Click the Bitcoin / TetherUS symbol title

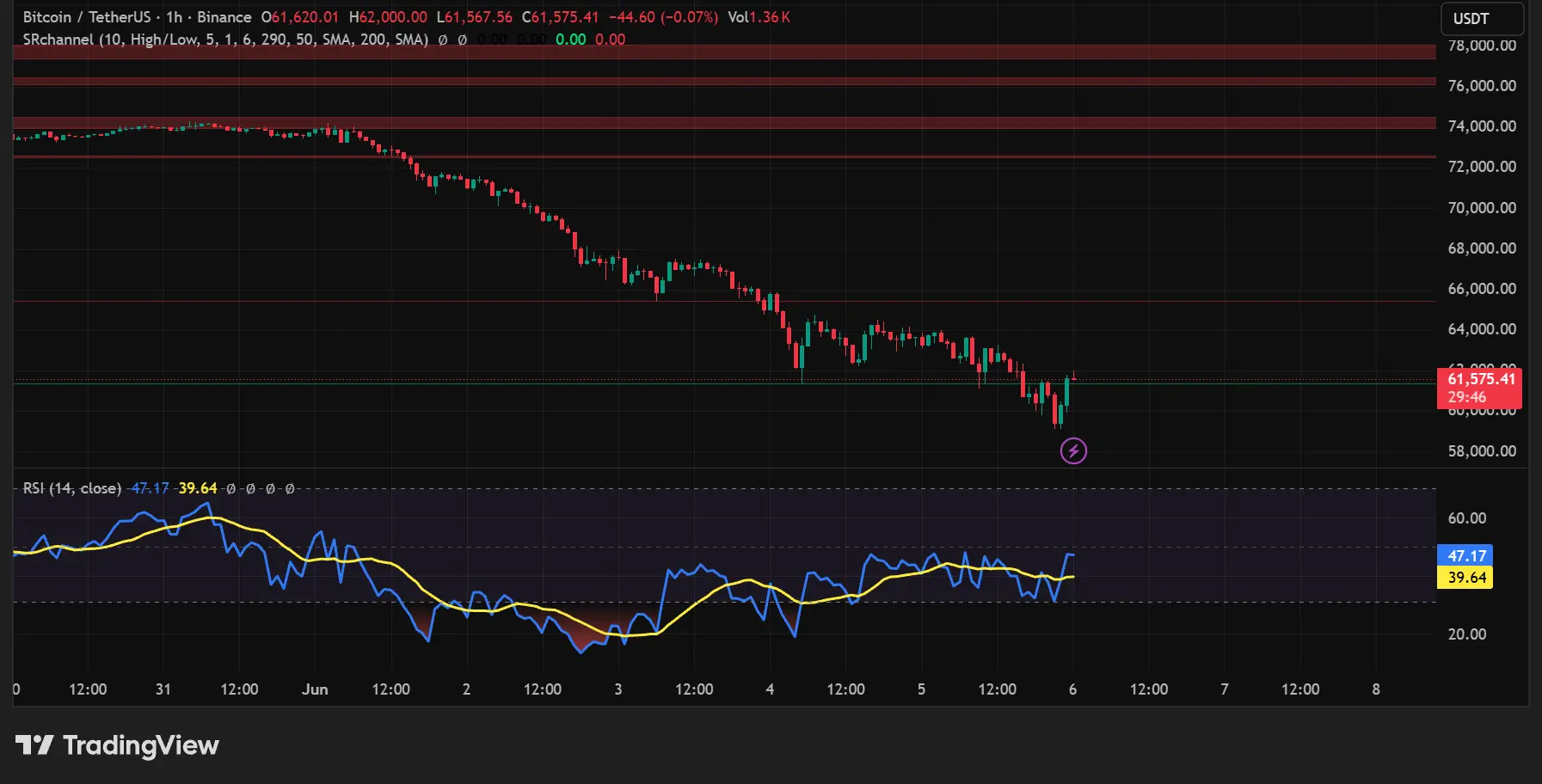(x=86, y=17)
